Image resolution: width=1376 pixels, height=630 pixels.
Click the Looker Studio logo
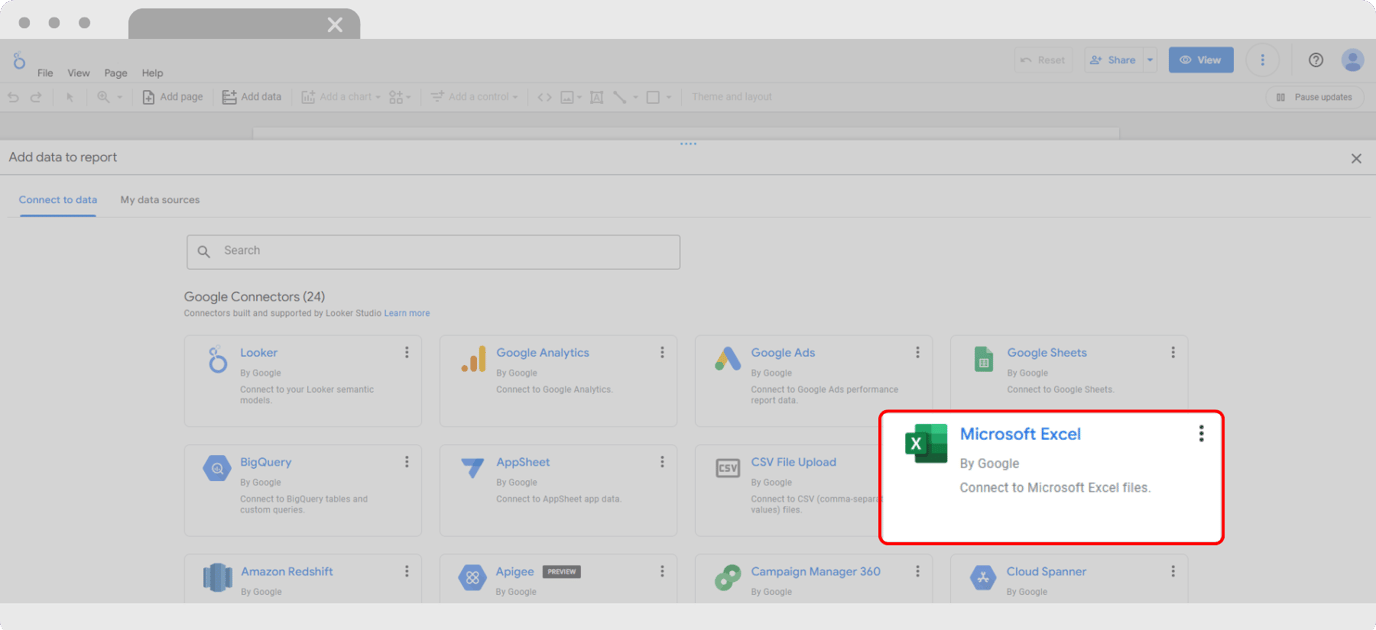[19, 61]
